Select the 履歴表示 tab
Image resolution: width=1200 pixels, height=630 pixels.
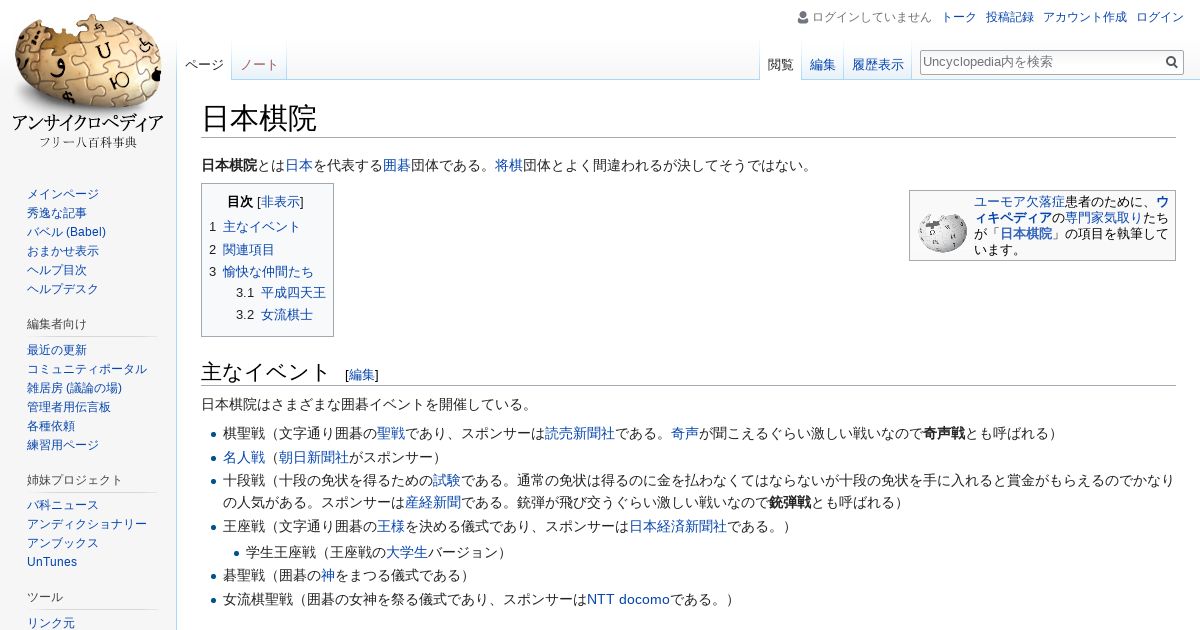click(878, 65)
